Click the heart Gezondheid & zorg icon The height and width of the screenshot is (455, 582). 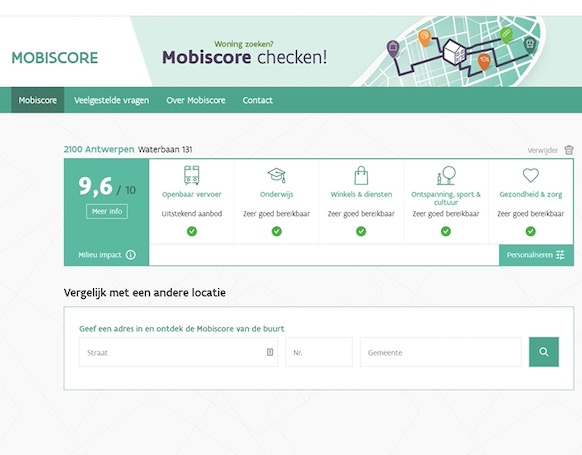click(x=531, y=175)
